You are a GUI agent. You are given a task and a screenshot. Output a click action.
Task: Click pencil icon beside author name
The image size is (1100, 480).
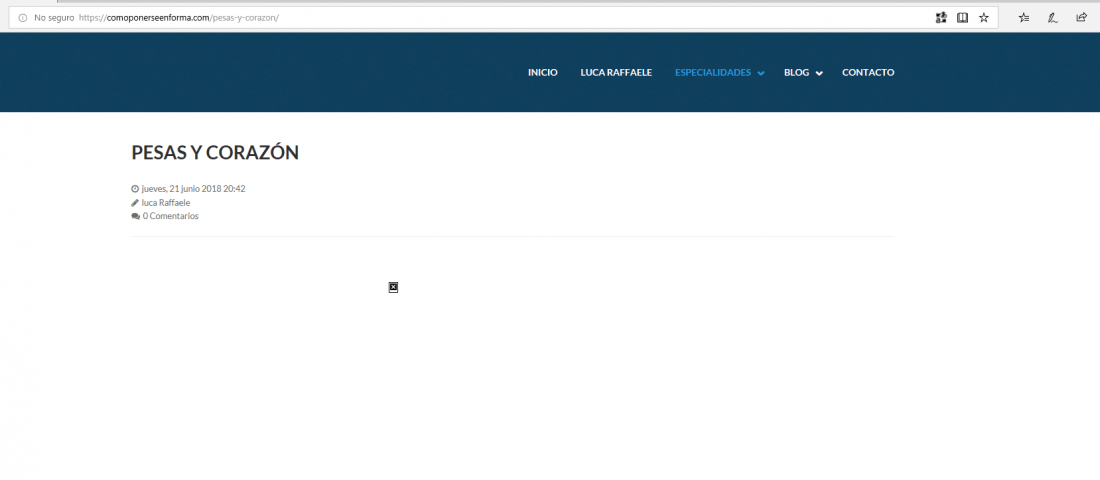(135, 203)
